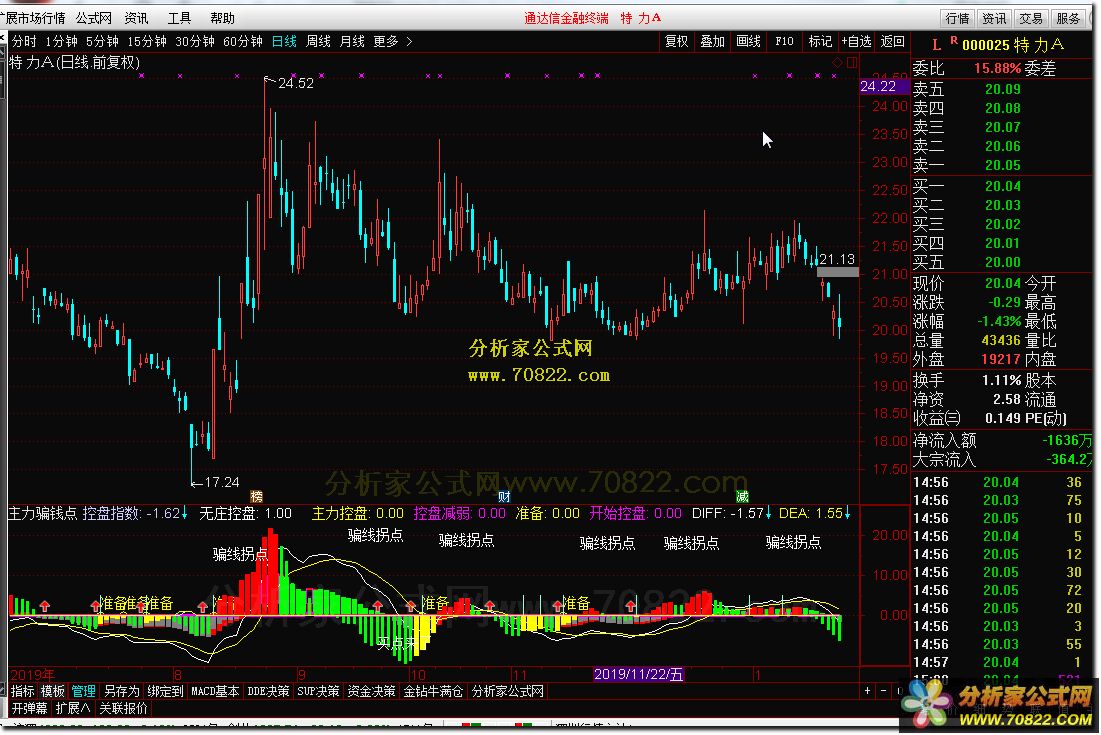
Task: Switch to 1分钟 chart period
Action: [61, 41]
